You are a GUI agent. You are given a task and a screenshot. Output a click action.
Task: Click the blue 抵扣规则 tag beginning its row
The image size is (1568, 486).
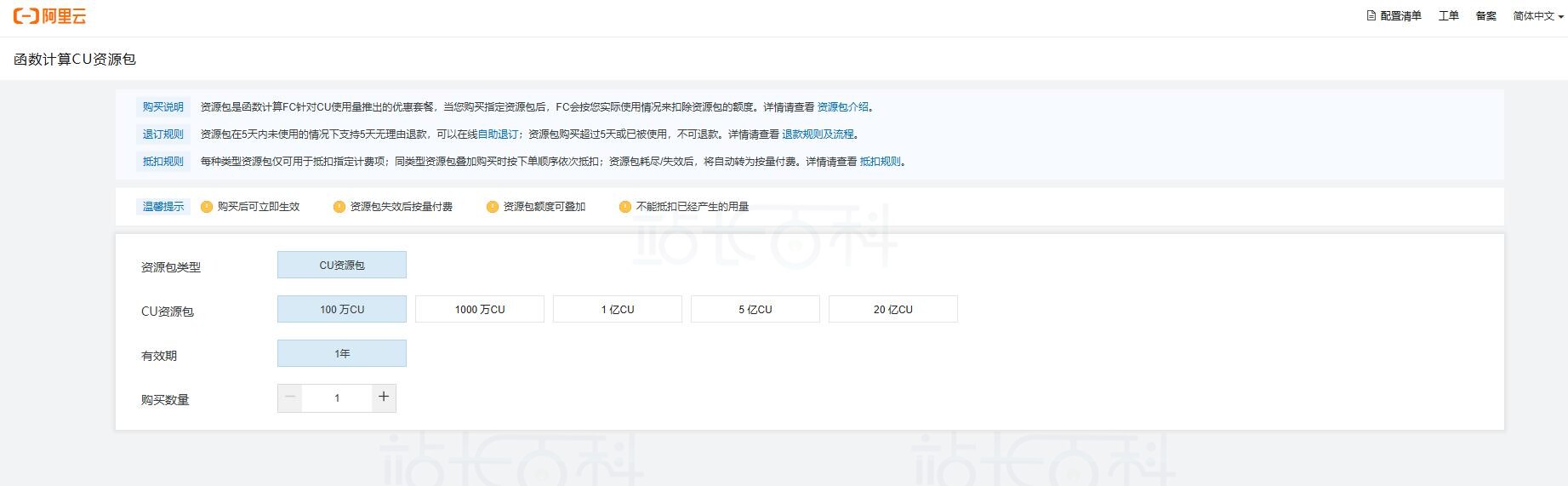(x=163, y=162)
